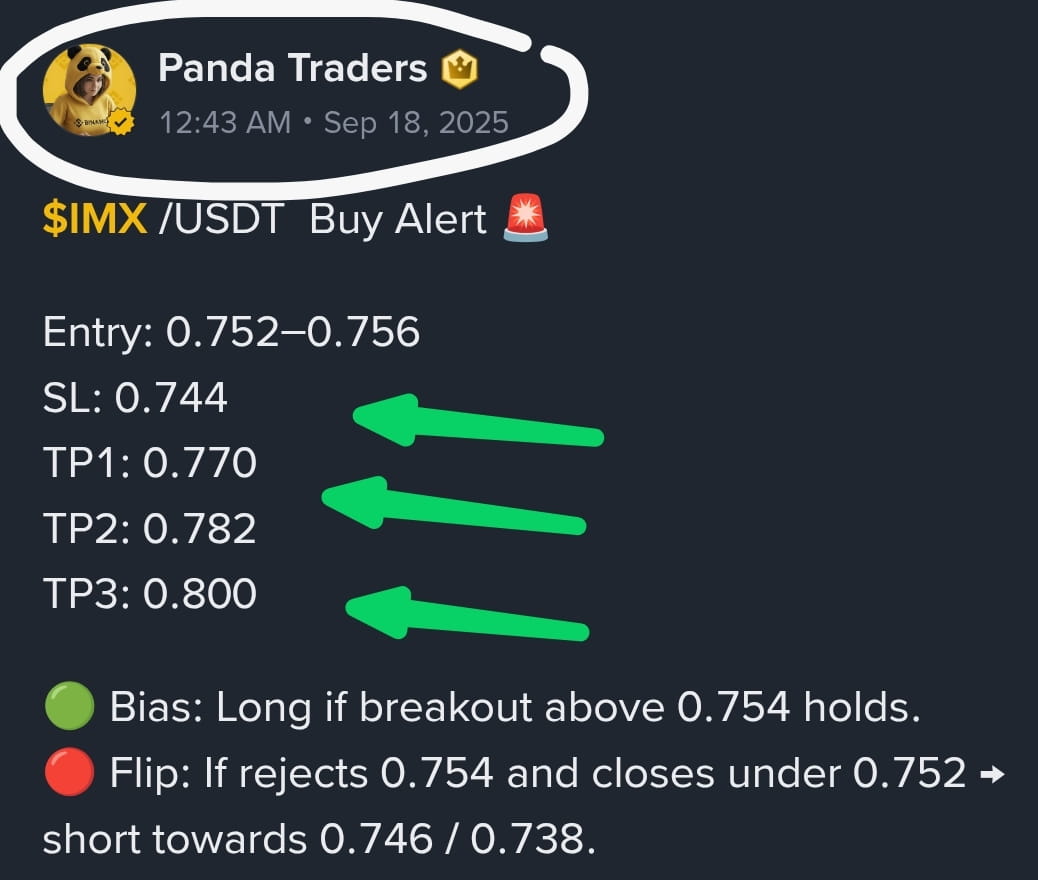Screen dimensions: 1038x880
Task: Click the green circle Bias emoji
Action: 69,707
